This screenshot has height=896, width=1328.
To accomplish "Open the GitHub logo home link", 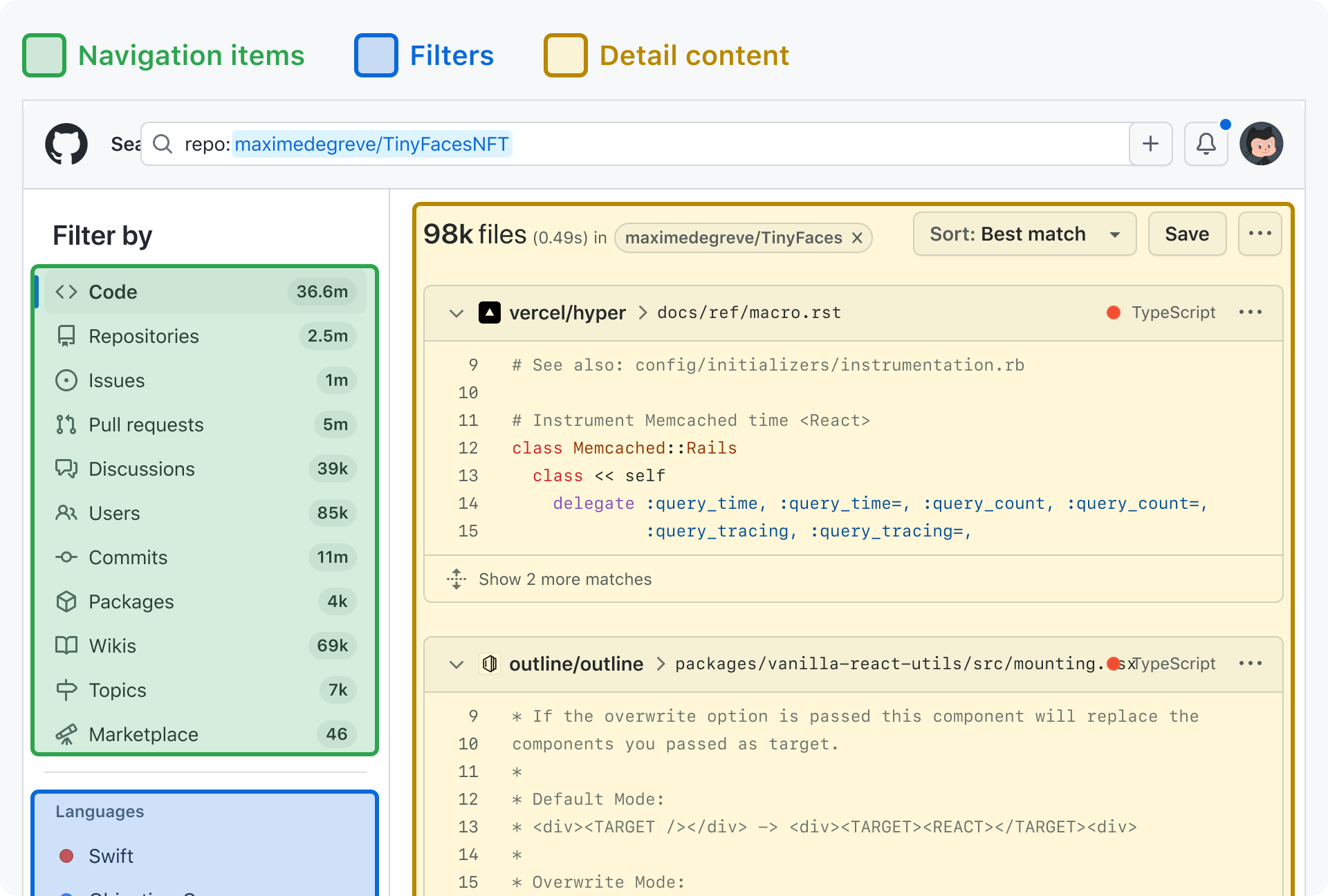I will pos(66,144).
